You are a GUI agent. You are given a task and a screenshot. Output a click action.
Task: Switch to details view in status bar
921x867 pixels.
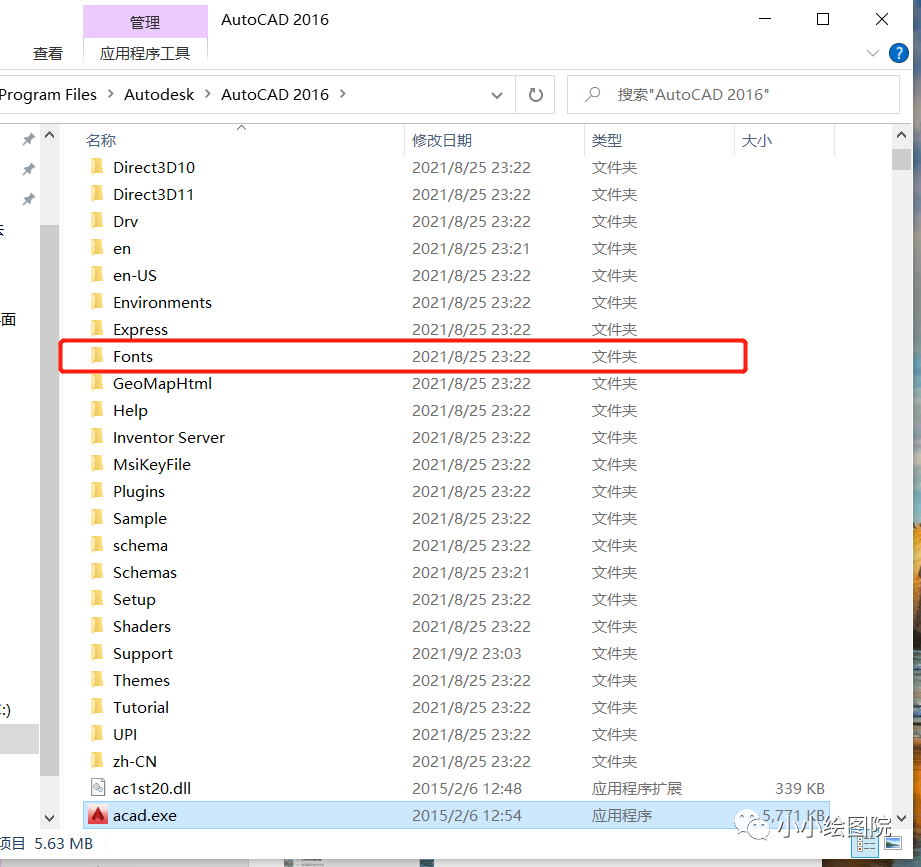click(x=866, y=844)
